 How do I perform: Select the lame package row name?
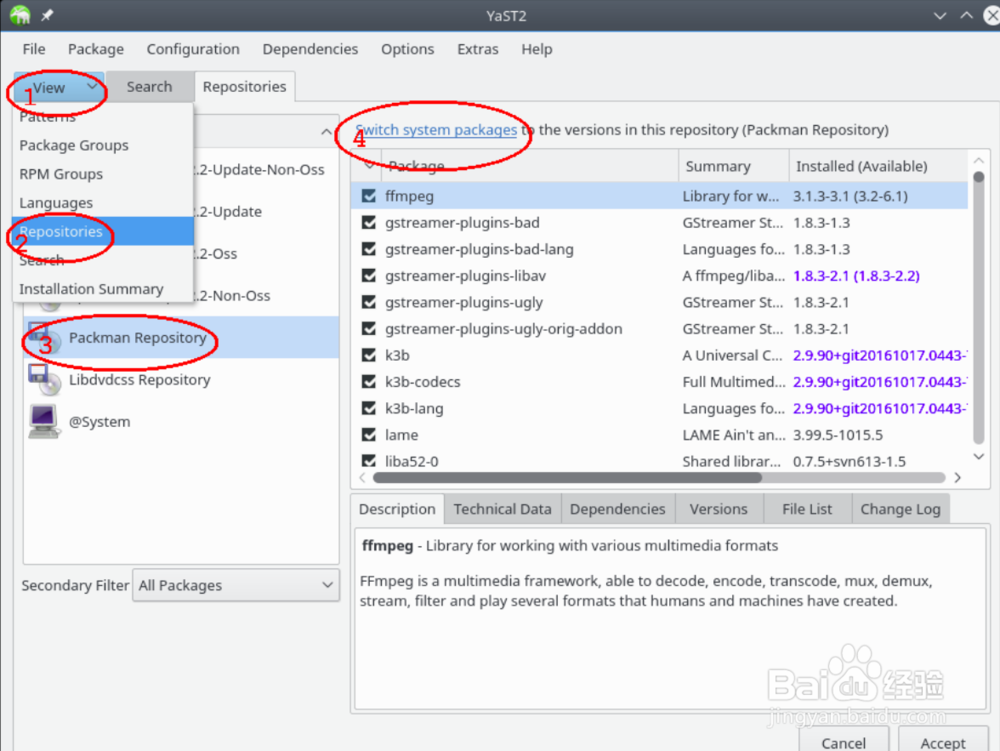click(402, 435)
